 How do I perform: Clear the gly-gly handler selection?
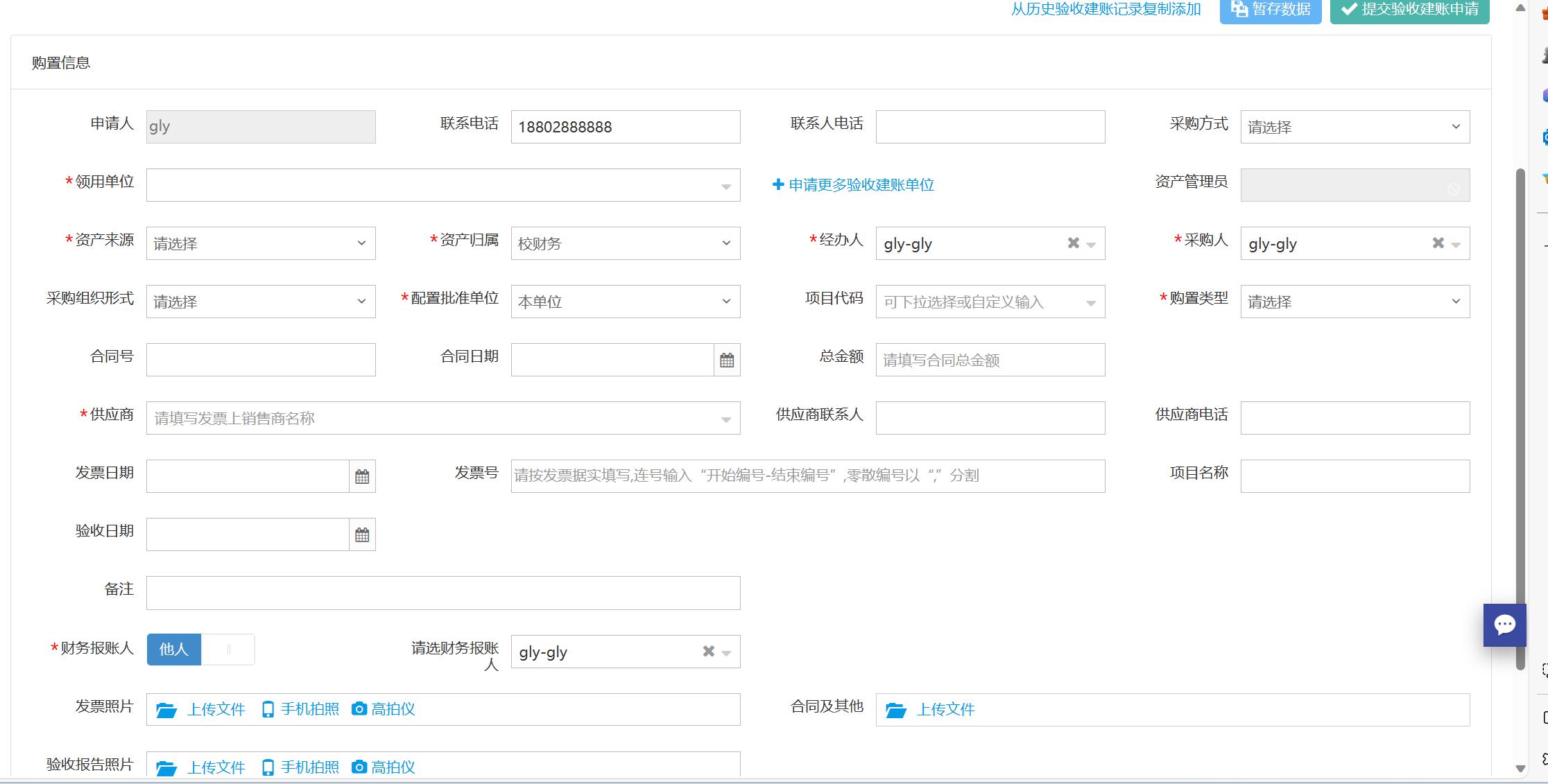click(x=1073, y=243)
